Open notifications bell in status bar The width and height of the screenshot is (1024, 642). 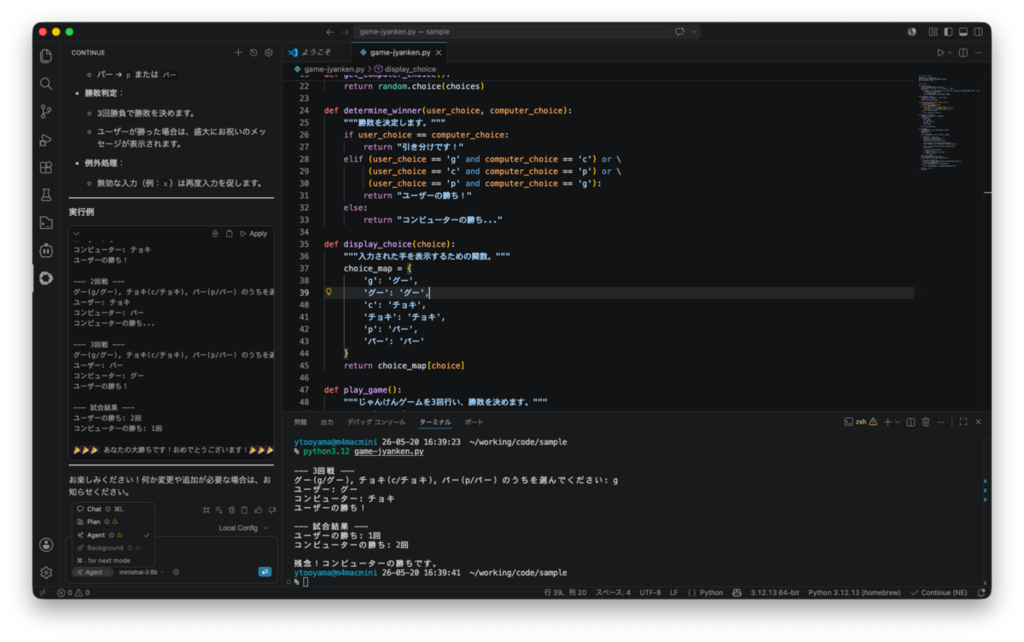click(x=981, y=592)
